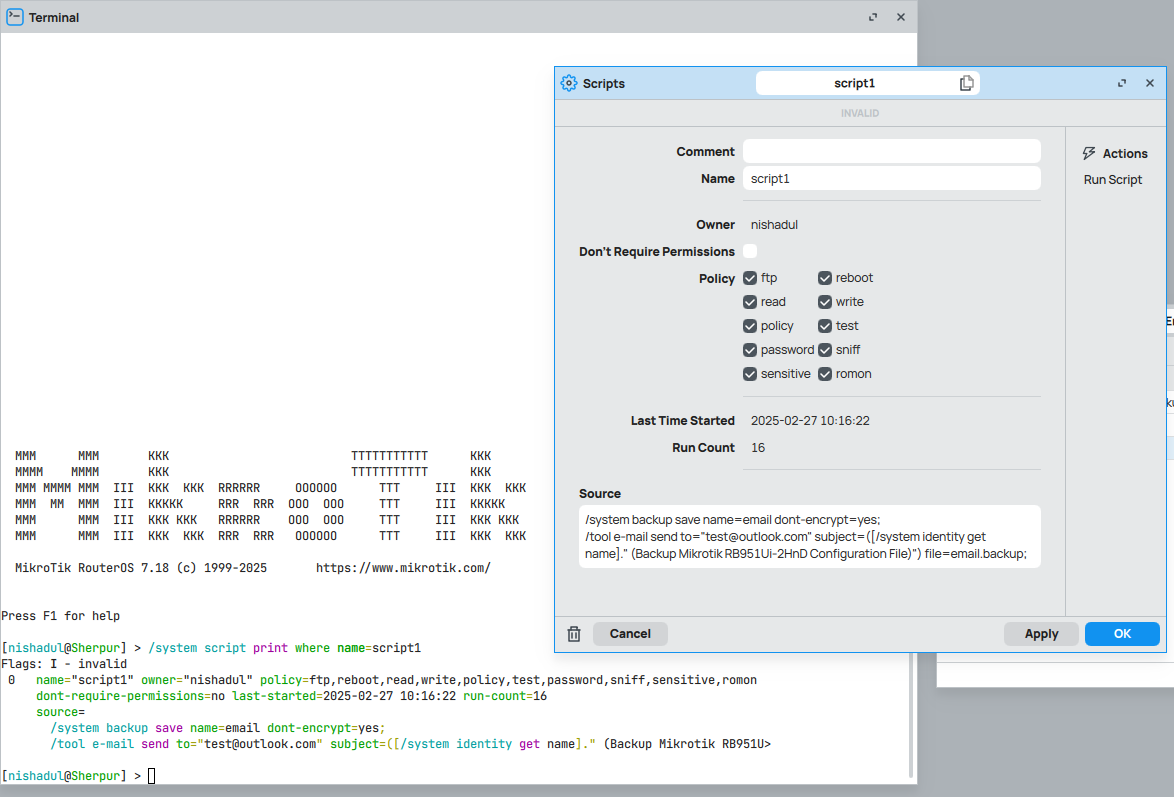This screenshot has height=797, width=1174.
Task: Cancel the script changes
Action: (630, 634)
